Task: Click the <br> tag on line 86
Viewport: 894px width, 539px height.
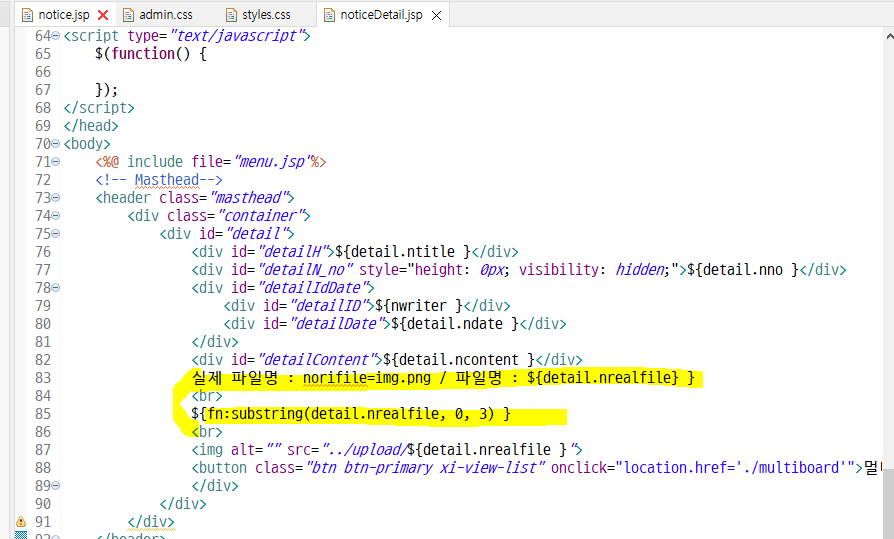Action: click(207, 431)
